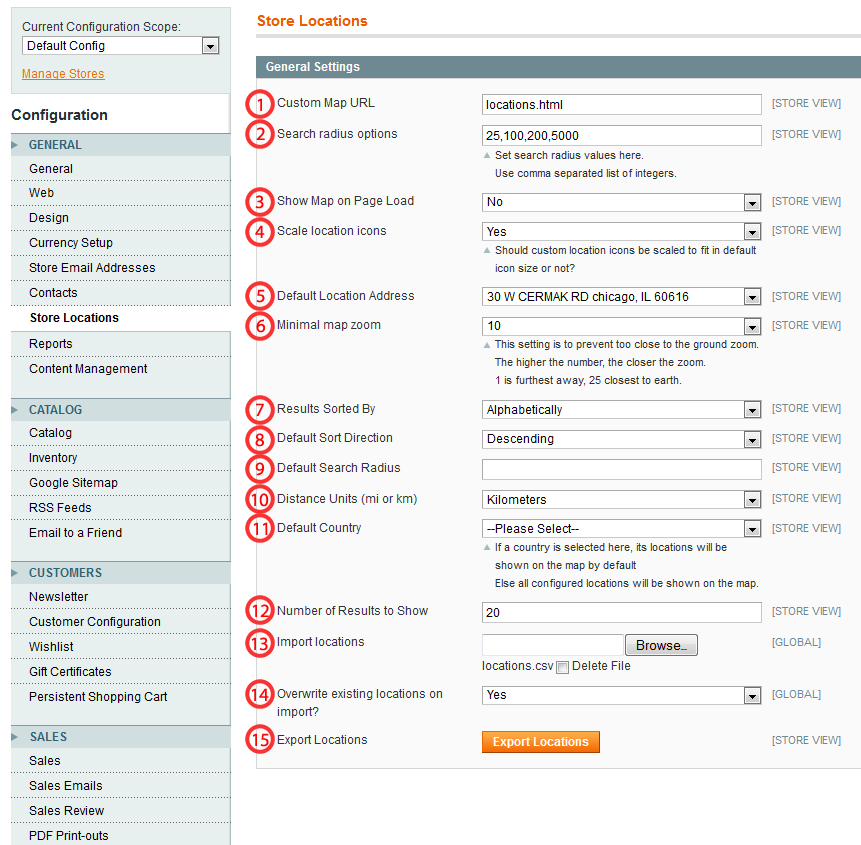Click the General Settings section header

(558, 67)
